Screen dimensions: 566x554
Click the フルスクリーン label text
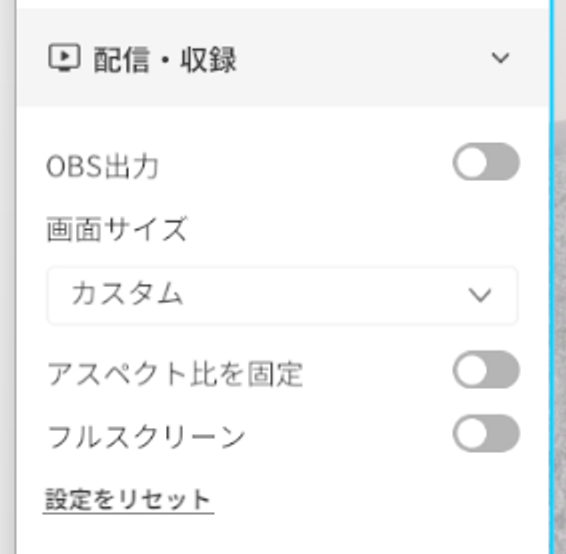point(147,437)
